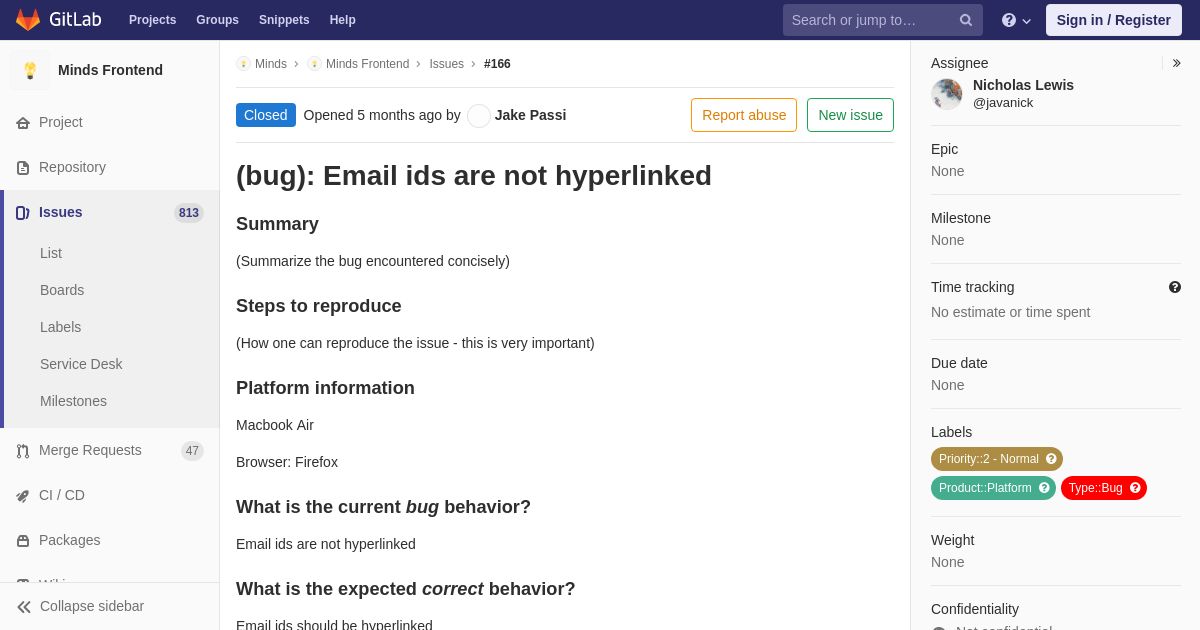Viewport: 1200px width, 630px height.
Task: Open the Issues breadcrumb link
Action: 446,64
